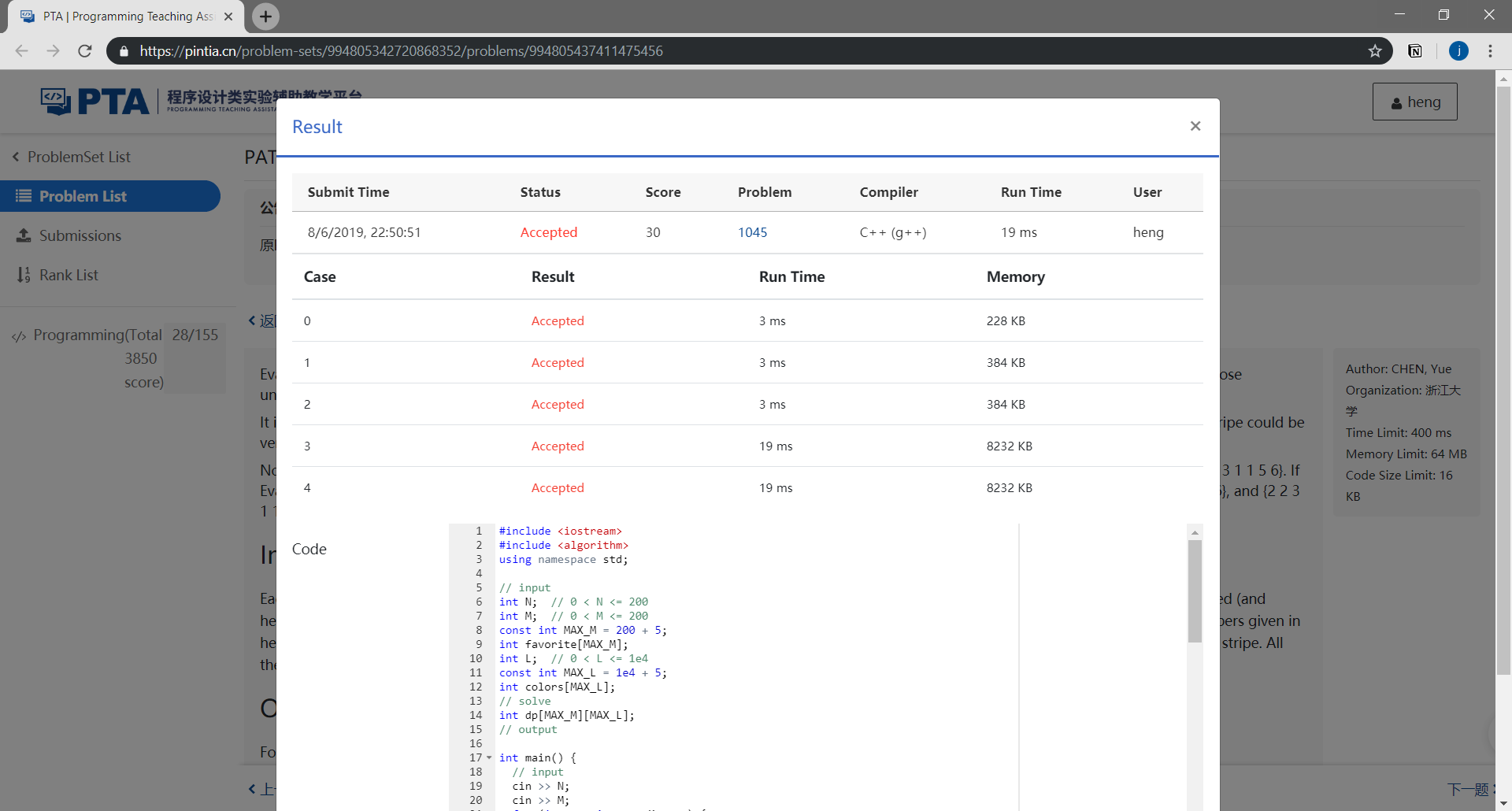Open the Chrome three-dot menu
1512x811 pixels.
1490,51
